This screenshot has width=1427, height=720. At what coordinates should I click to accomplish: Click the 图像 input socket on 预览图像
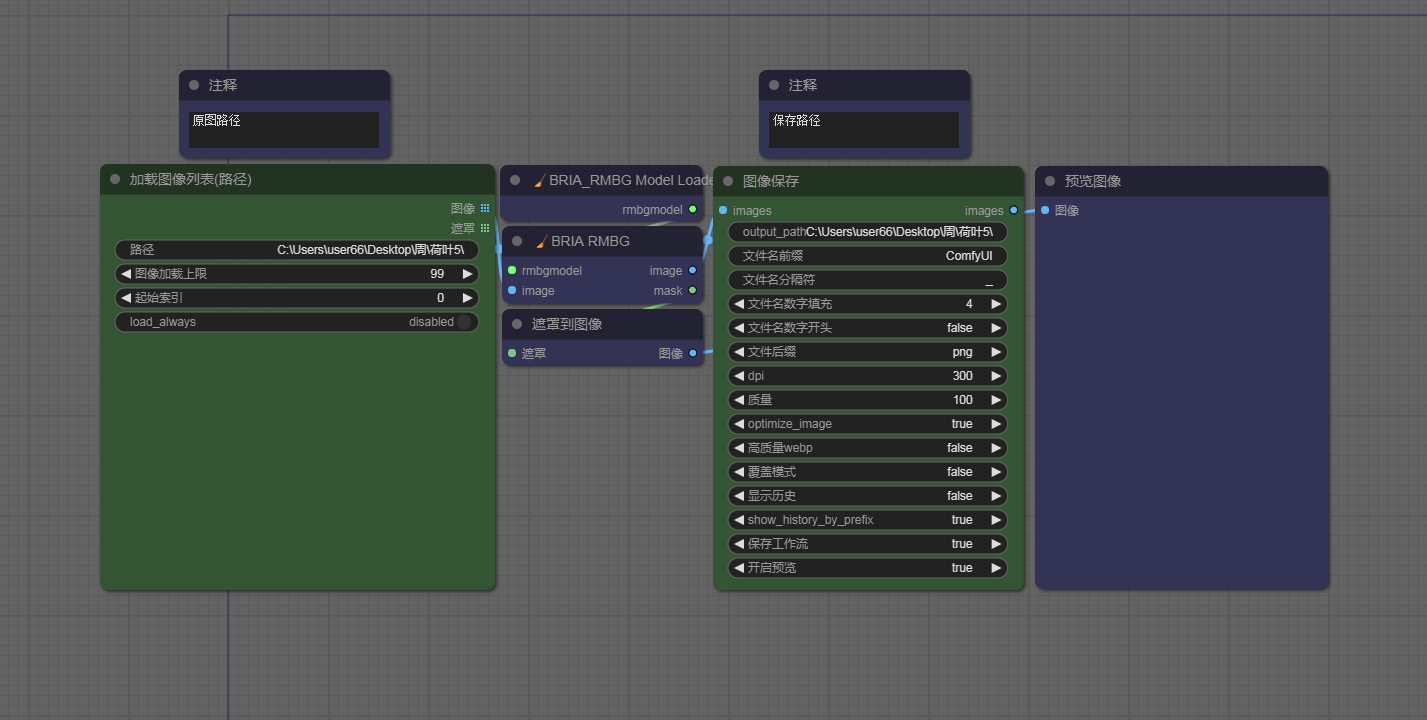(x=1045, y=210)
